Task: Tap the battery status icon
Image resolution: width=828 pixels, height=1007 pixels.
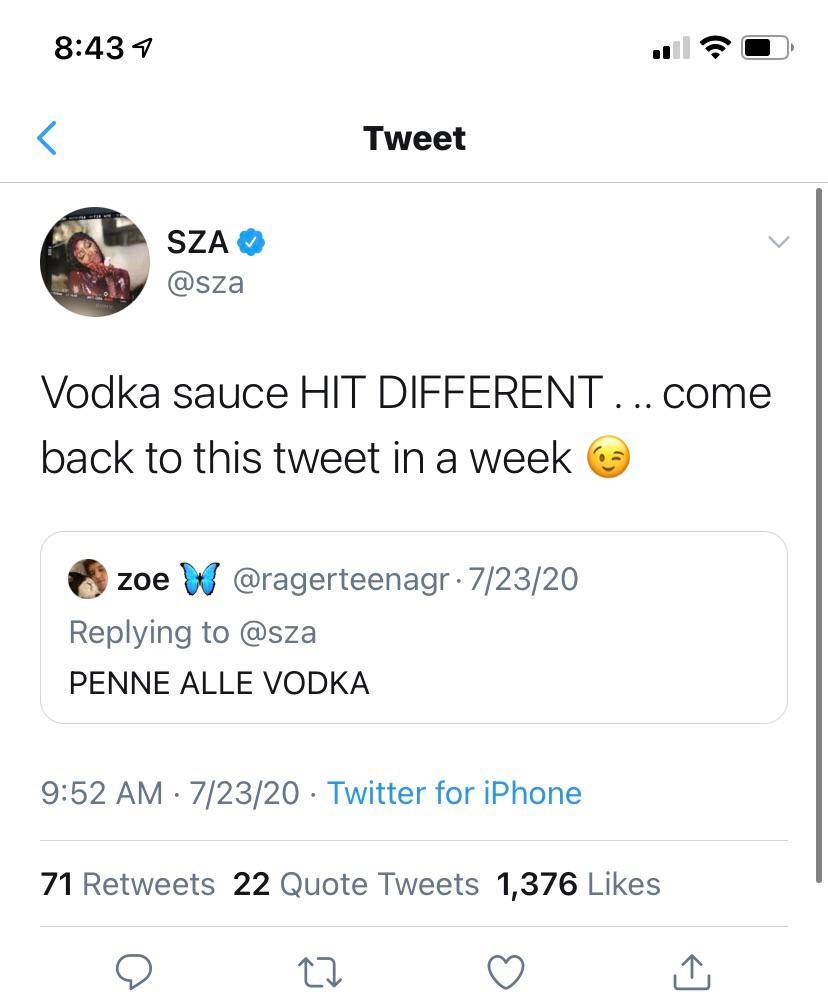Action: 767,47
